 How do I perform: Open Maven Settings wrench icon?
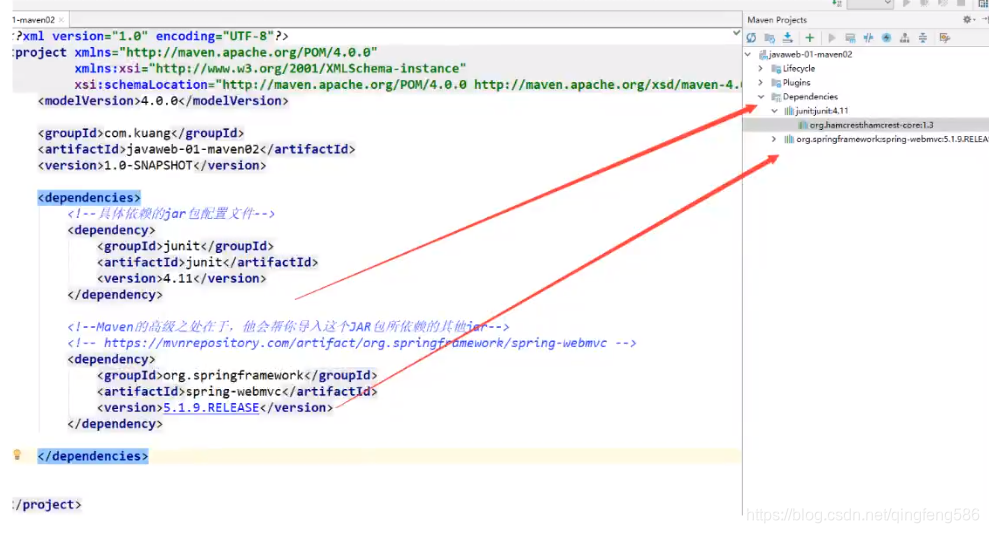click(945, 38)
